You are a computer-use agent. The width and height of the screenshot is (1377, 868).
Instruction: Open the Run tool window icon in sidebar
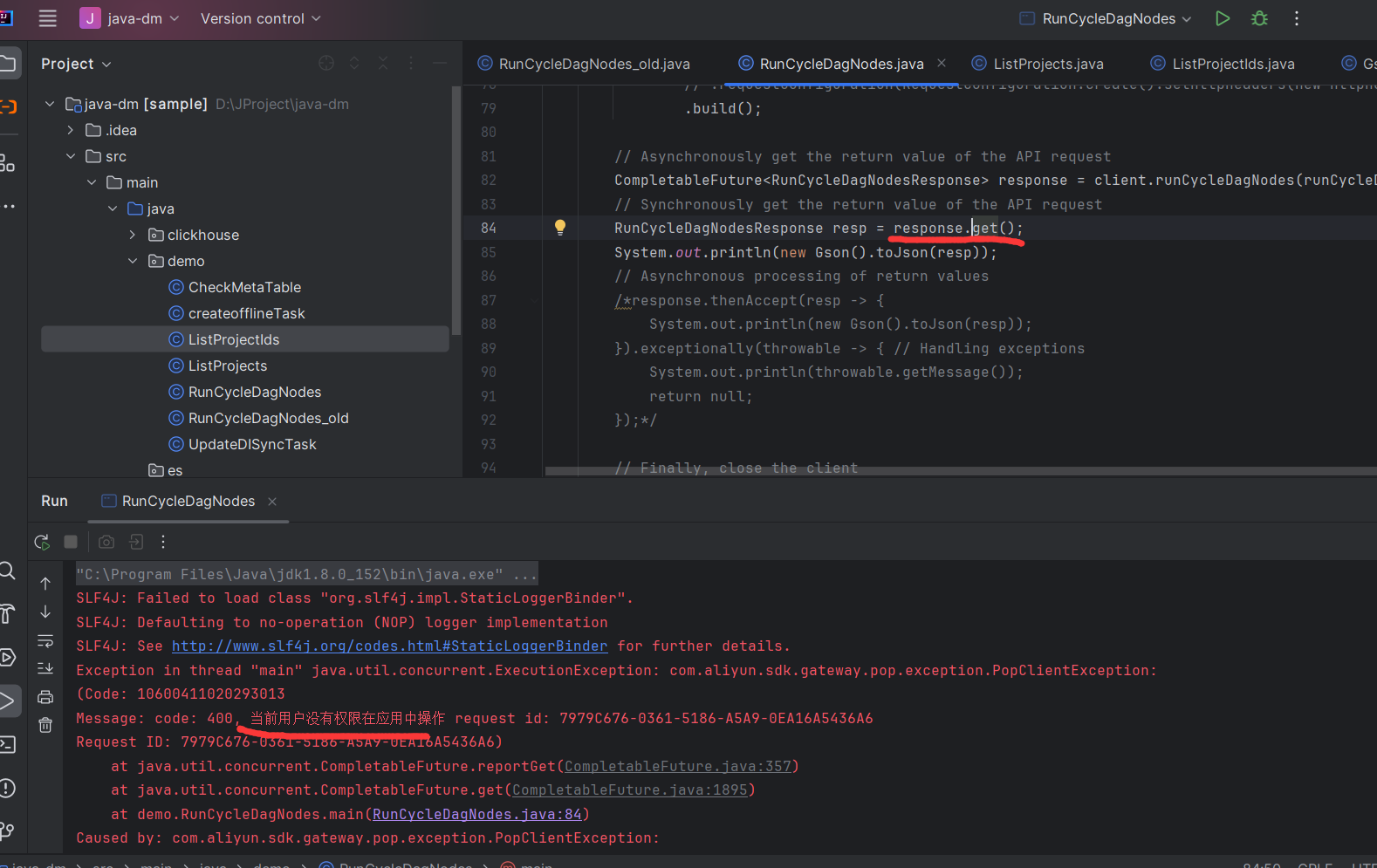click(x=8, y=701)
